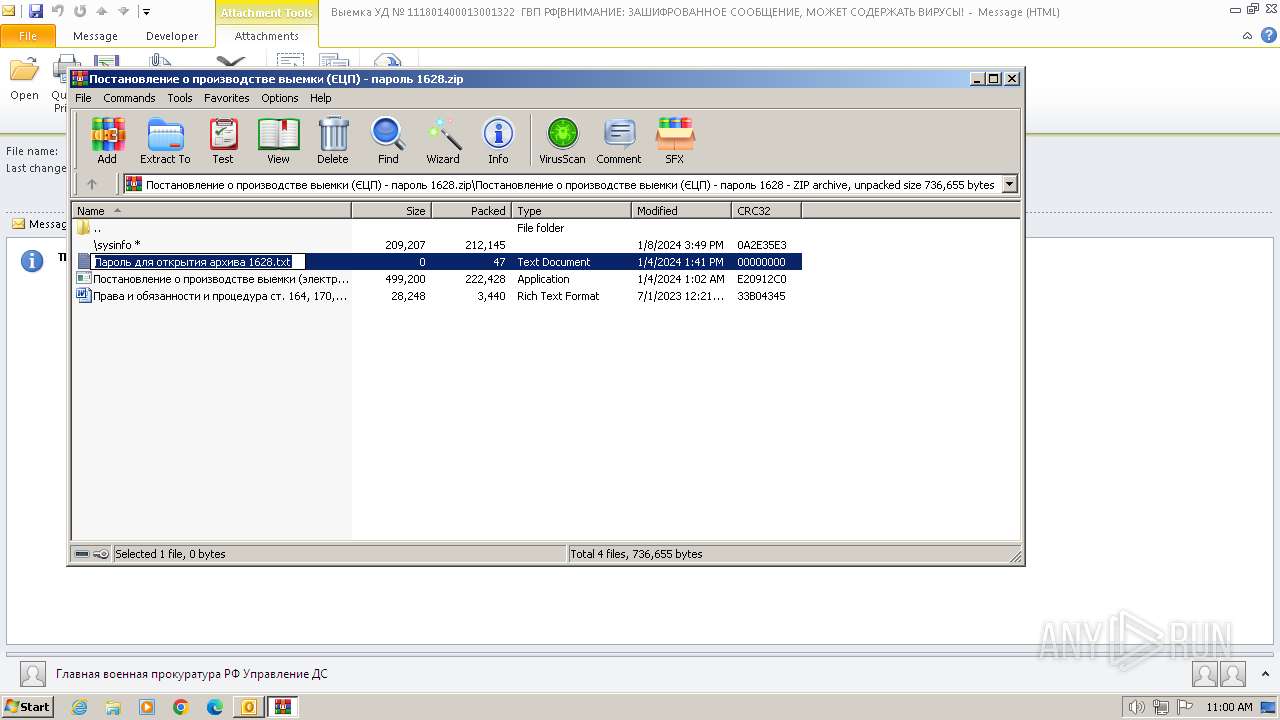Click the Delete trash can icon
Viewport: 1280px width, 720px height.
(333, 141)
